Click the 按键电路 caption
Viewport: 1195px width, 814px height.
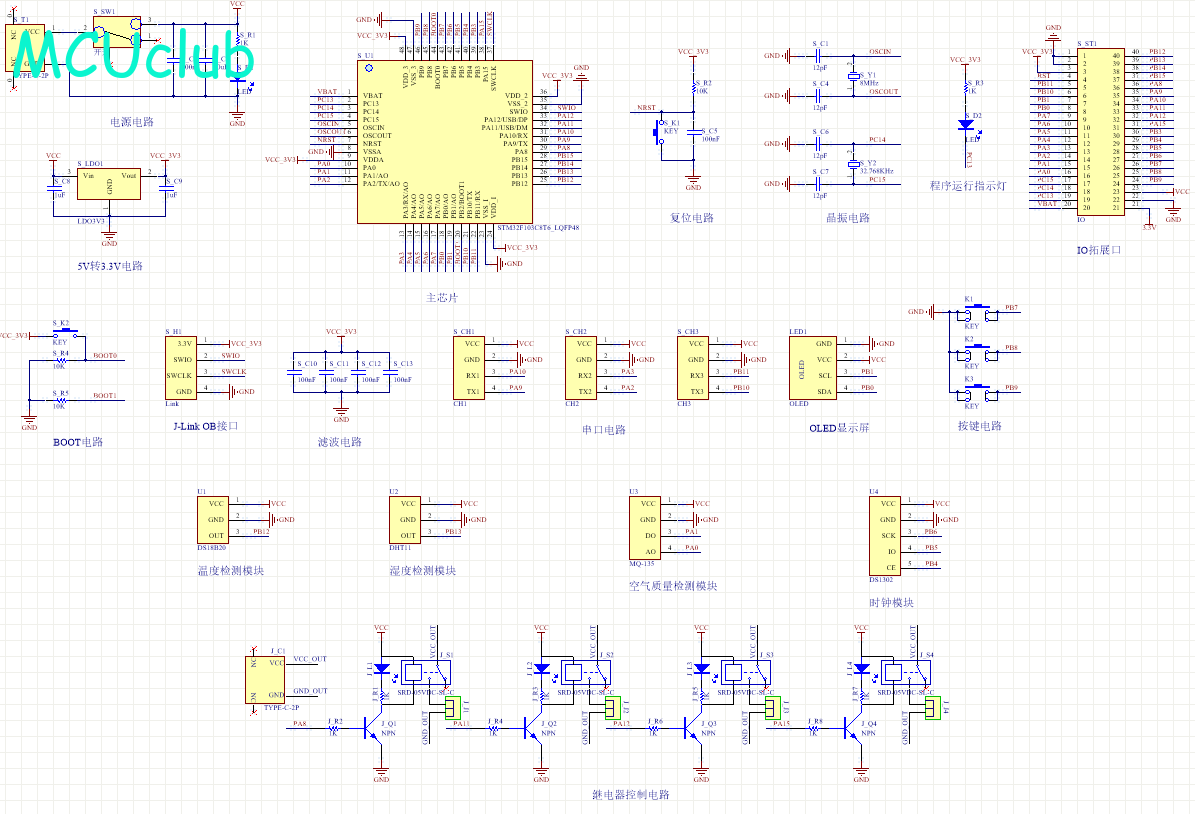[x=980, y=426]
